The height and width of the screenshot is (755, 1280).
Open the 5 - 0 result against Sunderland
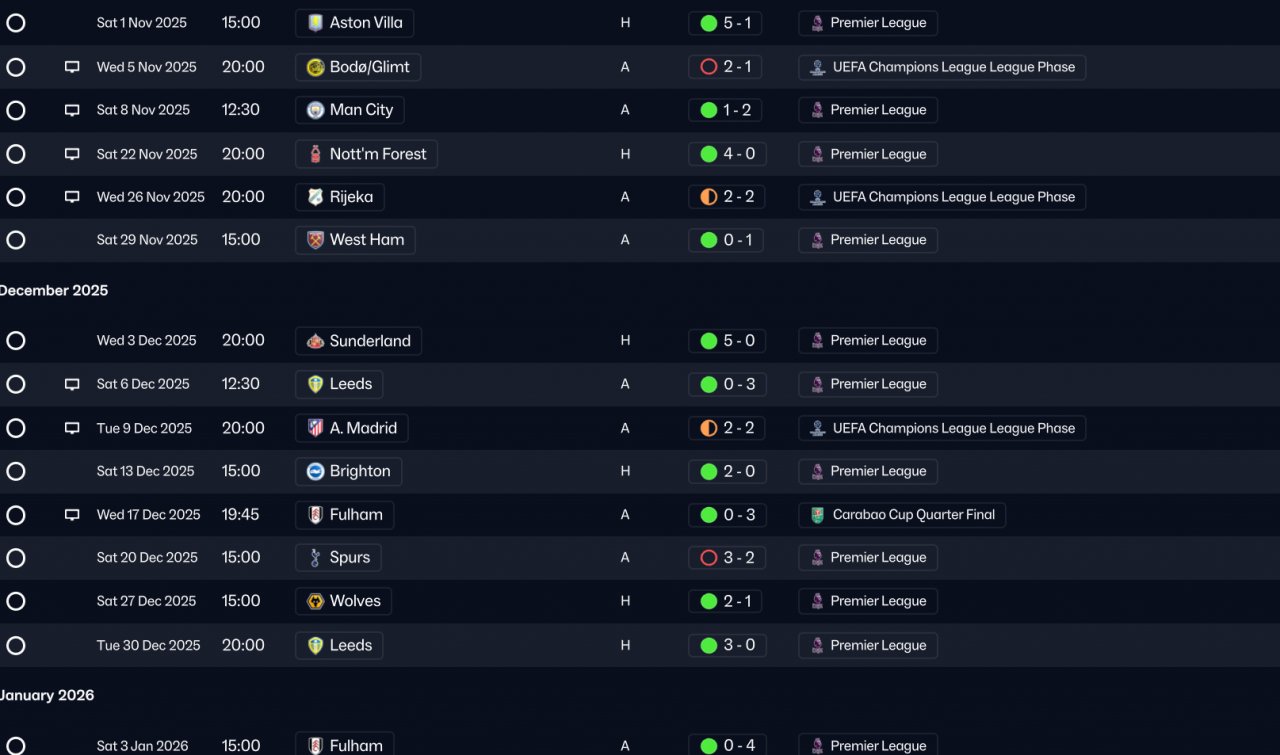pyautogui.click(x=726, y=341)
